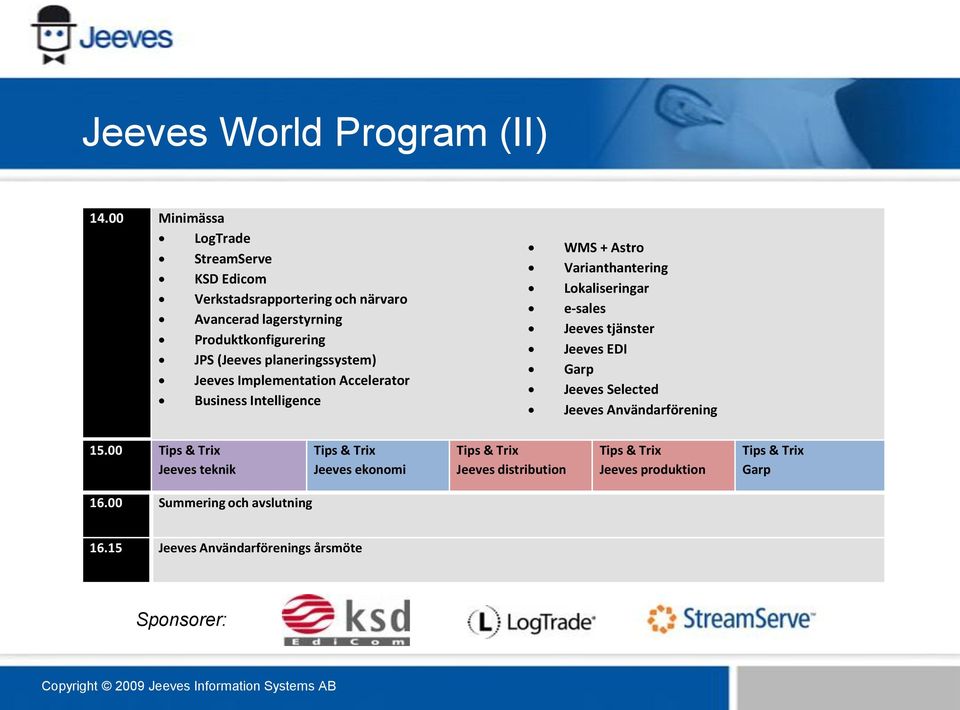Click 'WMS + Astro' bullet item
Viewport: 960px width, 710px height.
click(x=604, y=247)
